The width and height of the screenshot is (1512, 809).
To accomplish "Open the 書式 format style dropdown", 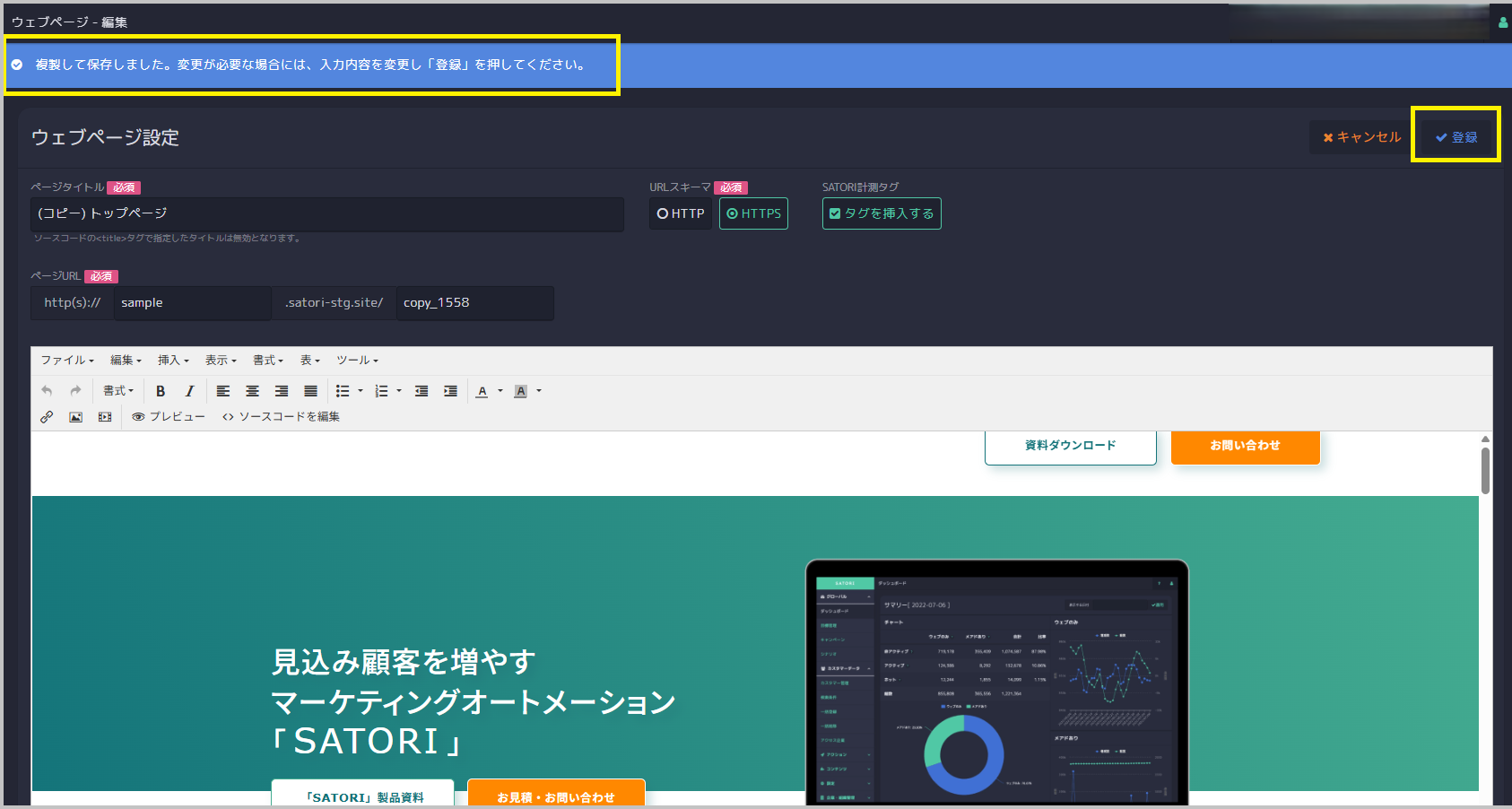I will (x=118, y=391).
